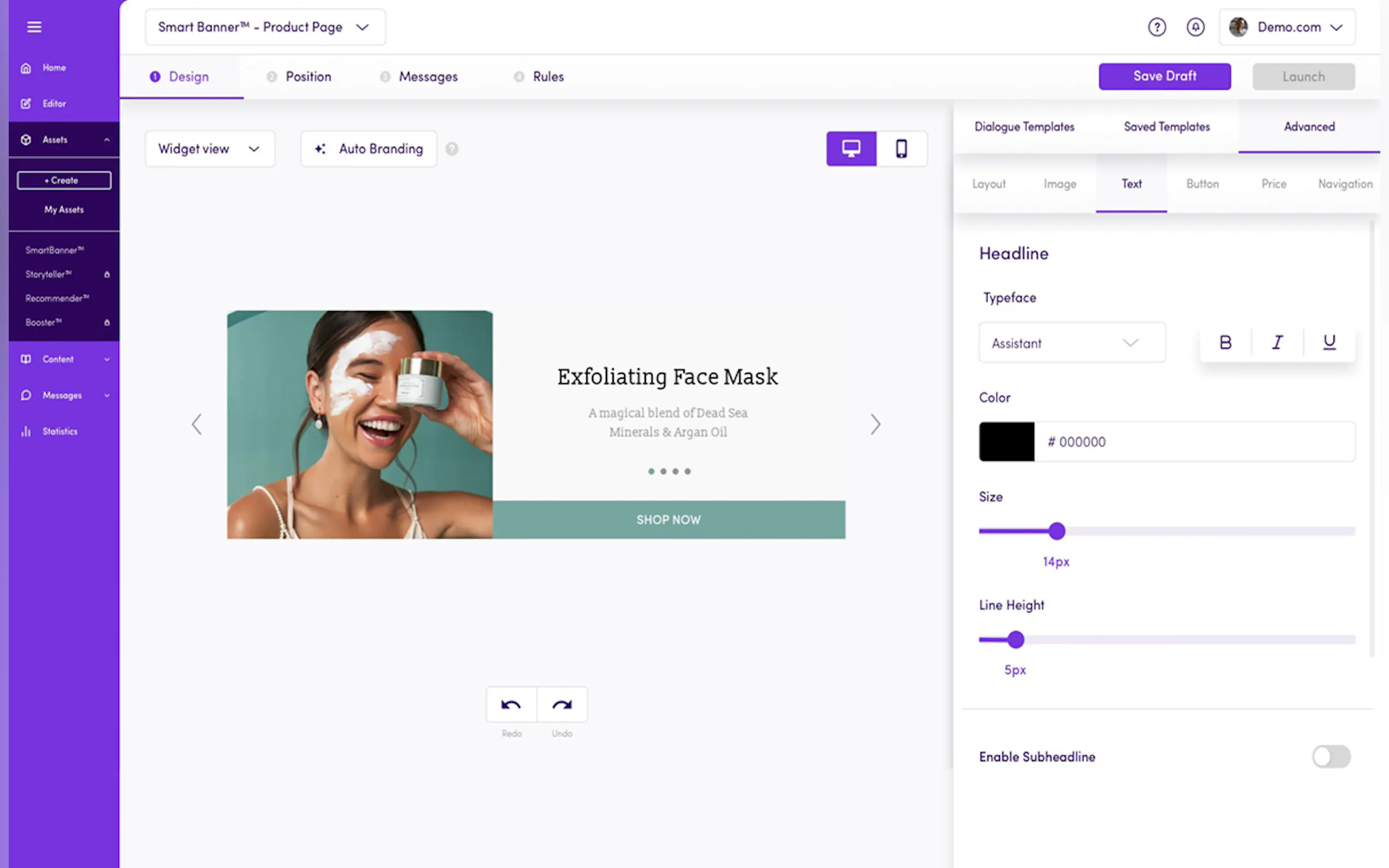Click the help question mark icon
Viewport: 1389px width, 868px height.
coord(1157,27)
